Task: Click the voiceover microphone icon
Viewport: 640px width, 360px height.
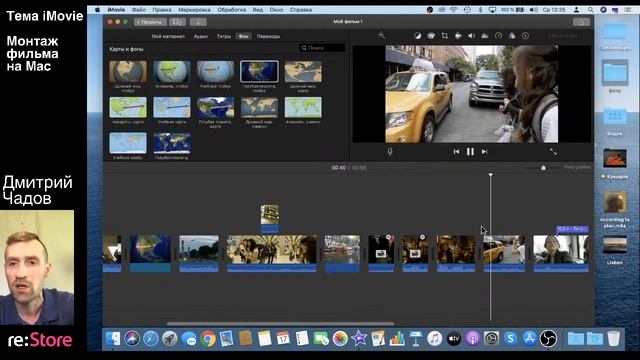Action: pos(390,152)
